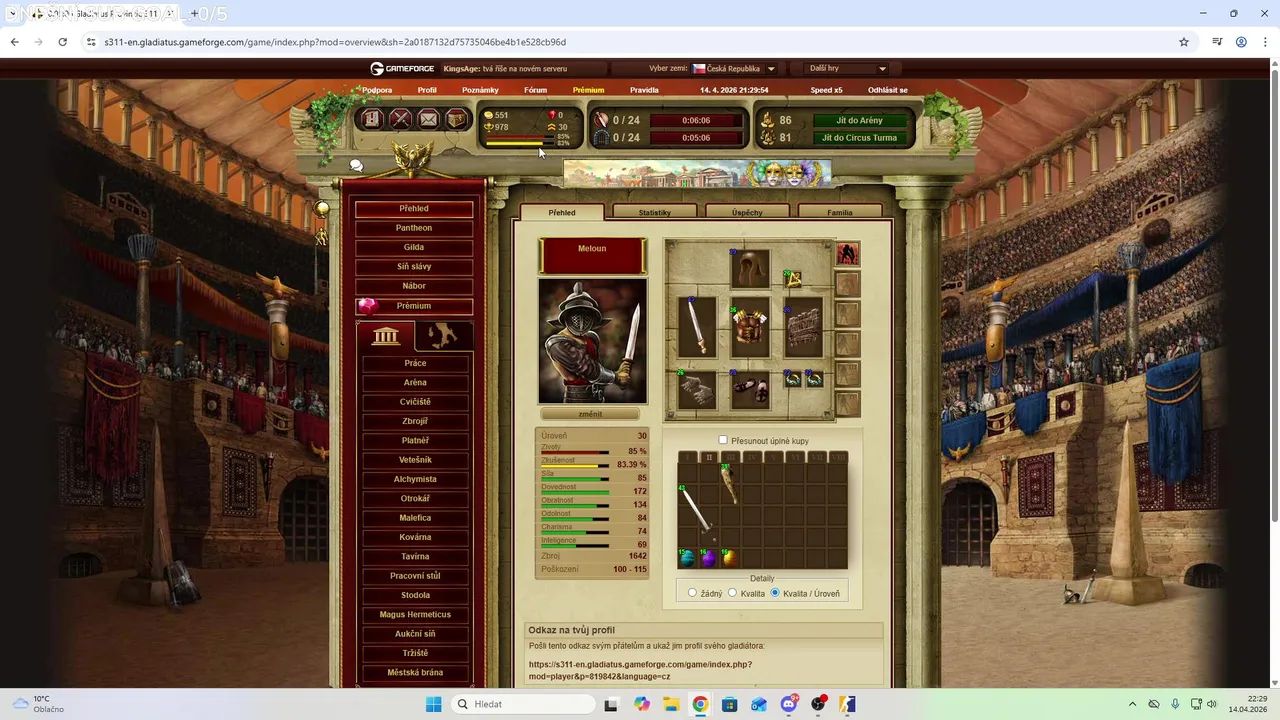The height and width of the screenshot is (720, 1280).
Task: Open the Kovárna menu item
Action: coord(415,537)
